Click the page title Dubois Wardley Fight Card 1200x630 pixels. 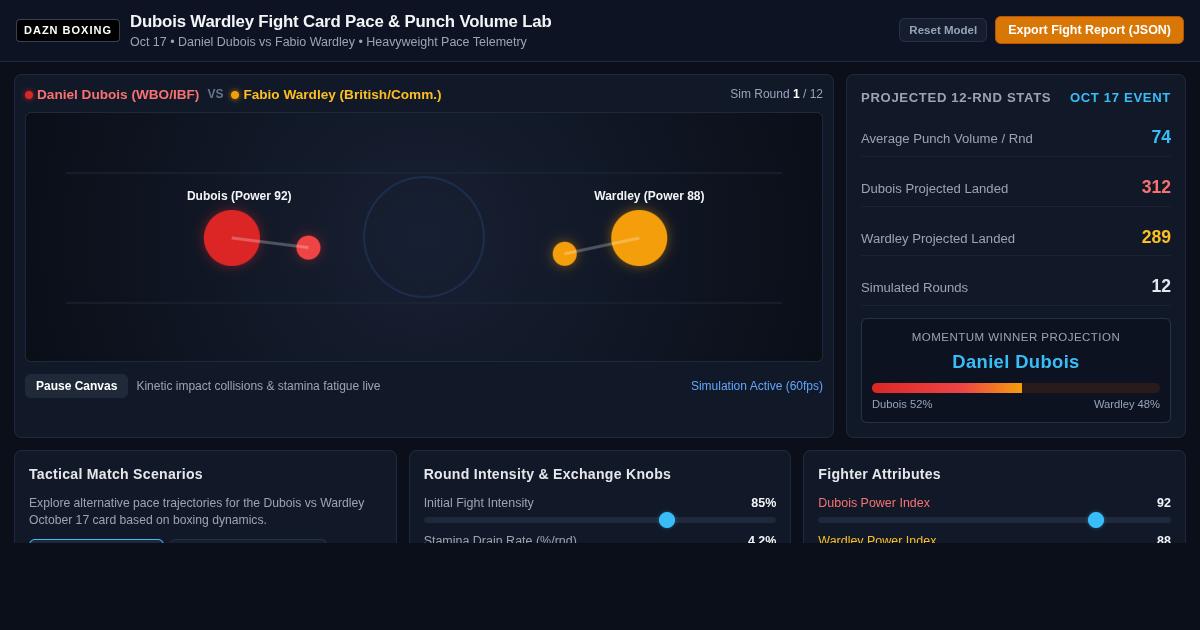[340, 22]
